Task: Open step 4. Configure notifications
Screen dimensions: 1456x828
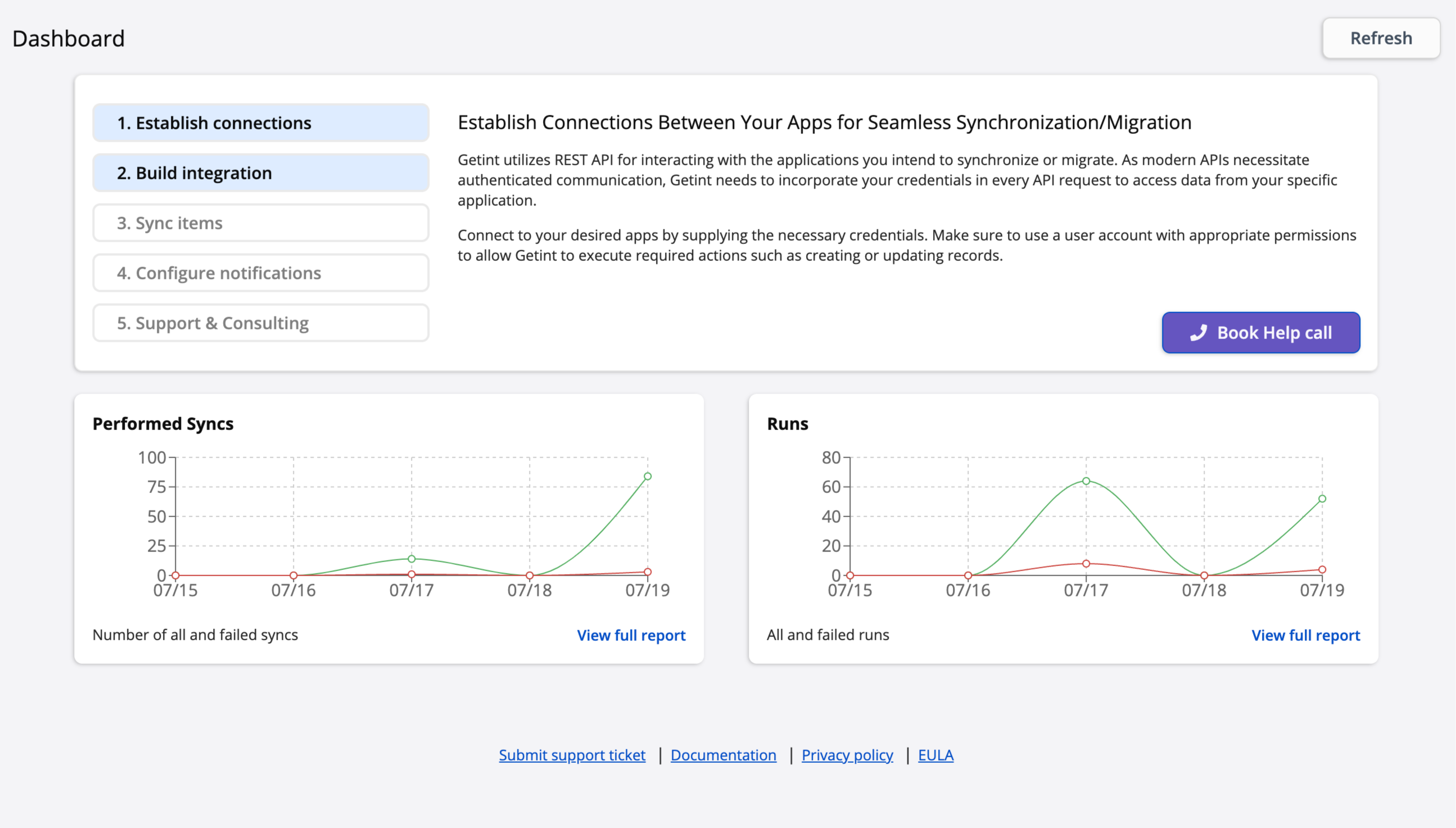Action: pos(260,273)
